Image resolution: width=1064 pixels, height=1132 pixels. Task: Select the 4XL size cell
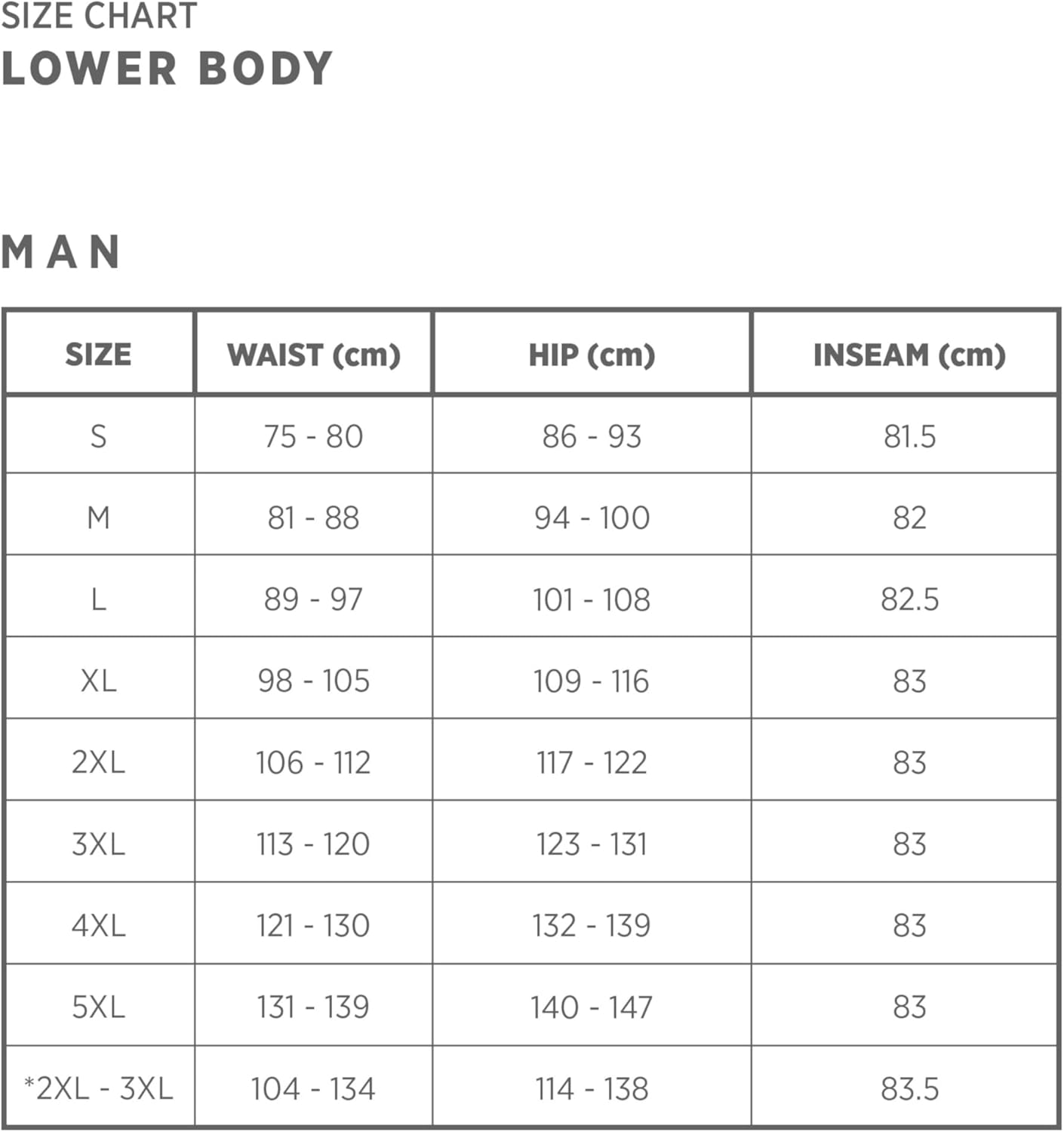click(x=99, y=925)
